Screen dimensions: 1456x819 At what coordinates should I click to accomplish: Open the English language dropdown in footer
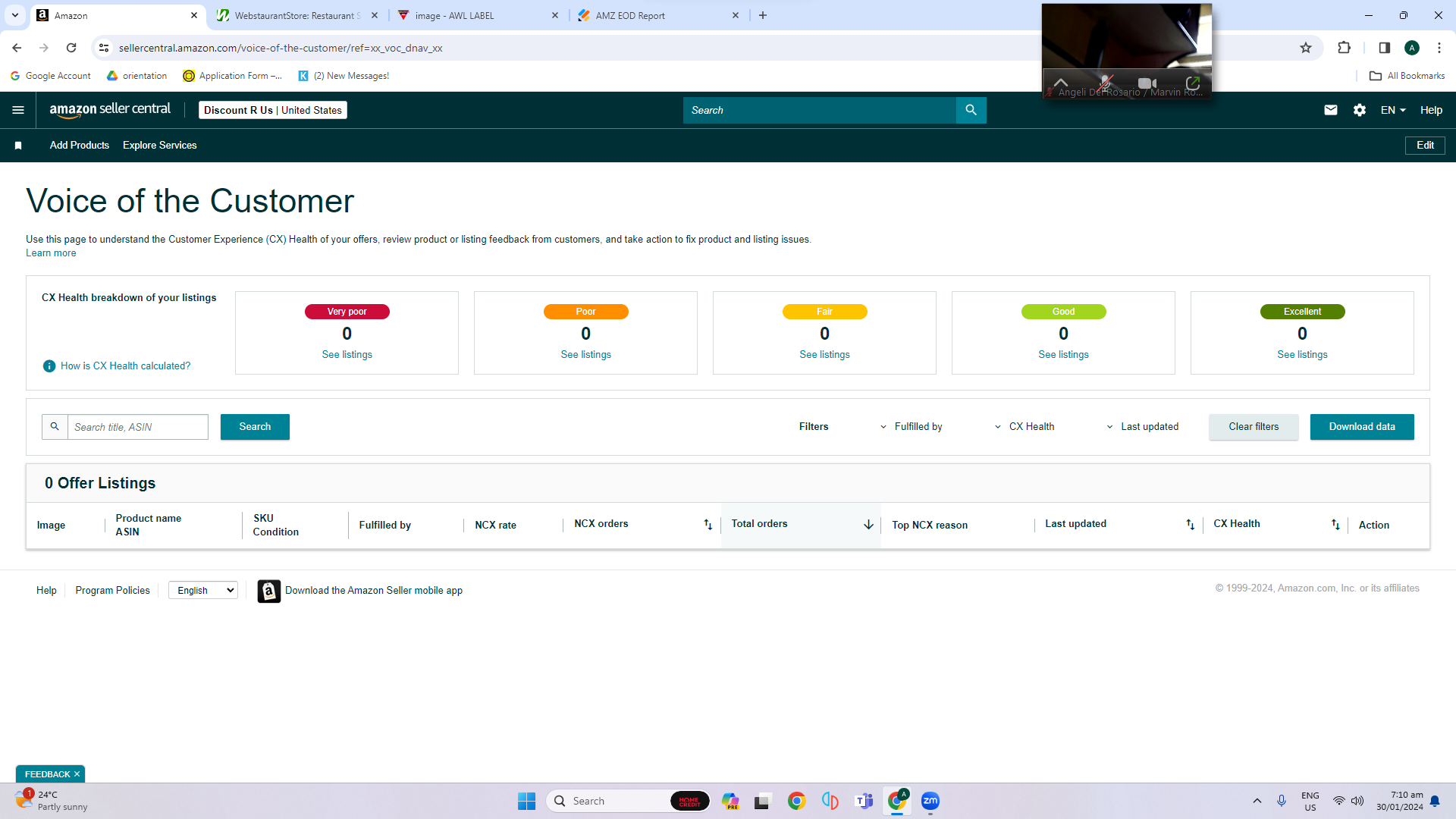(203, 591)
